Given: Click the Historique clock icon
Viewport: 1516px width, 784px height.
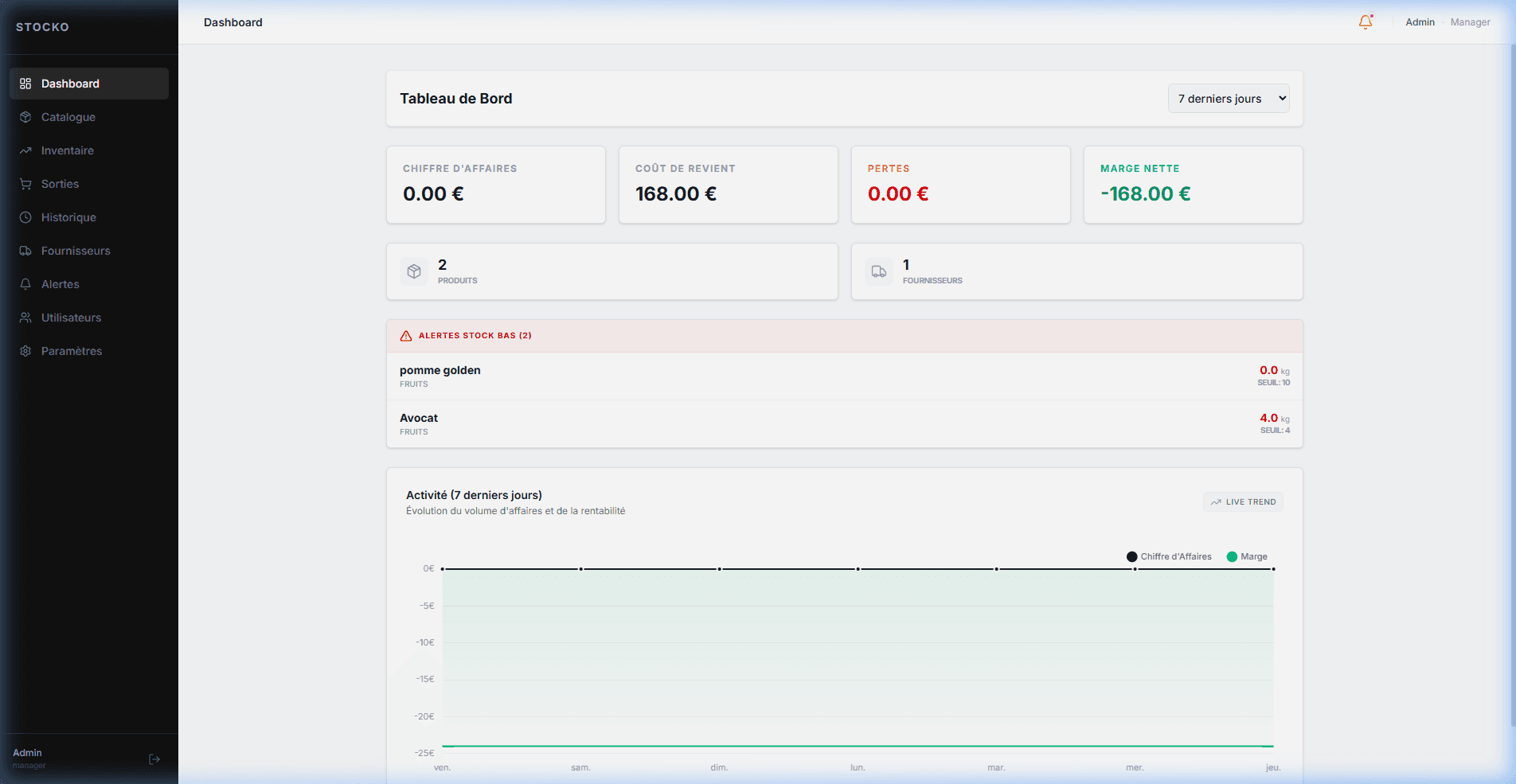Looking at the screenshot, I should [x=25, y=217].
